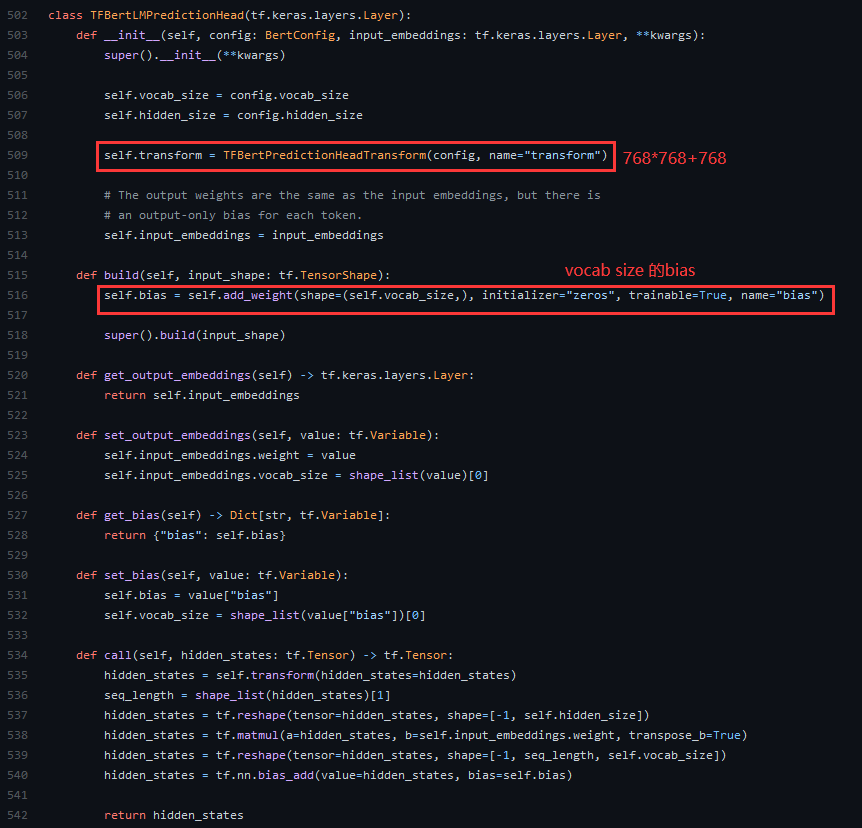Screen dimensions: 862x828
Task: Click the name="transform" argument
Action: (x=544, y=156)
